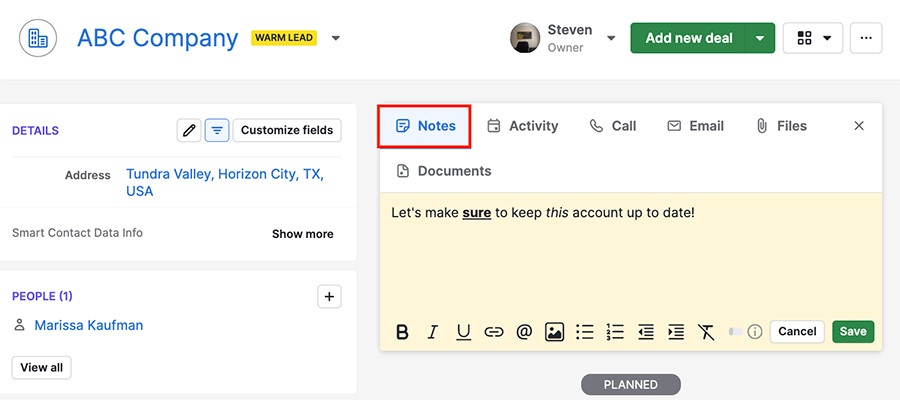Viewport: 900px width, 400px height.
Task: Add a numbered list to note
Action: pos(615,332)
